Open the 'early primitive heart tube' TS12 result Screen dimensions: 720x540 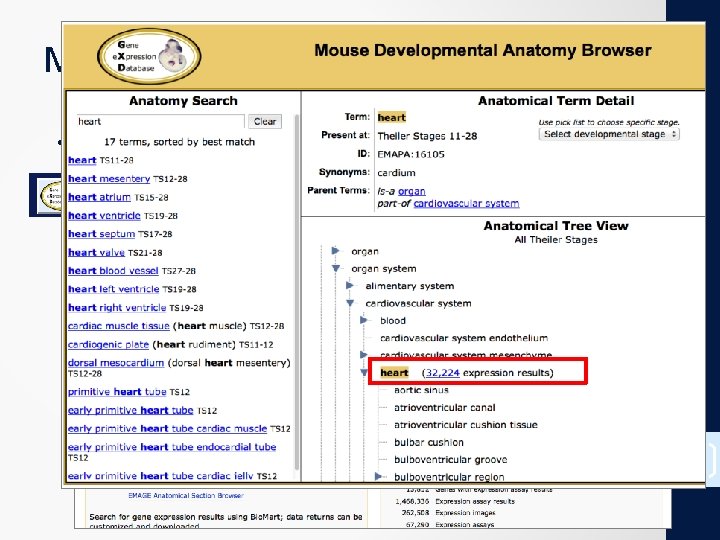pyautogui.click(x=130, y=410)
